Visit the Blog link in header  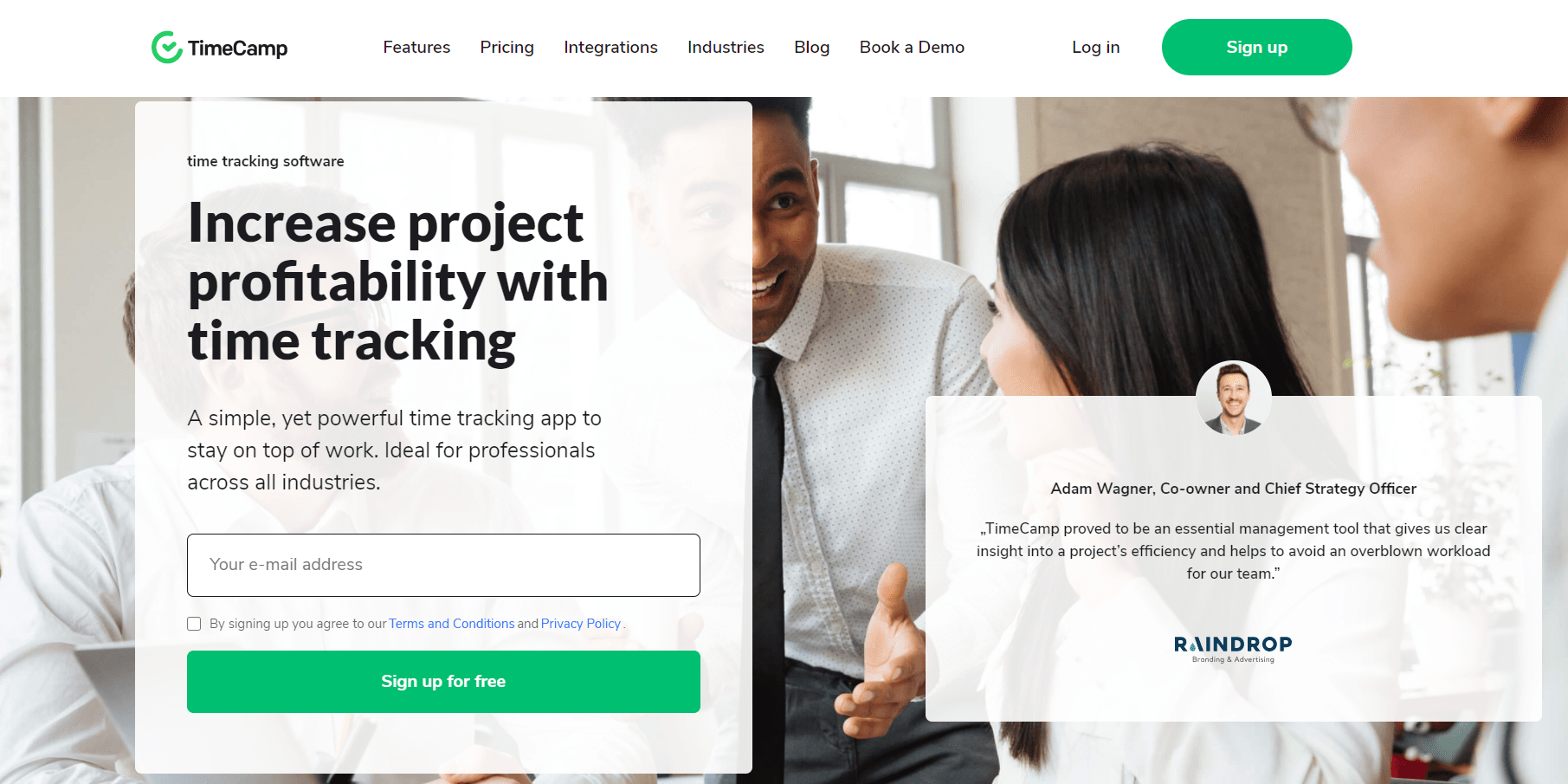811,47
